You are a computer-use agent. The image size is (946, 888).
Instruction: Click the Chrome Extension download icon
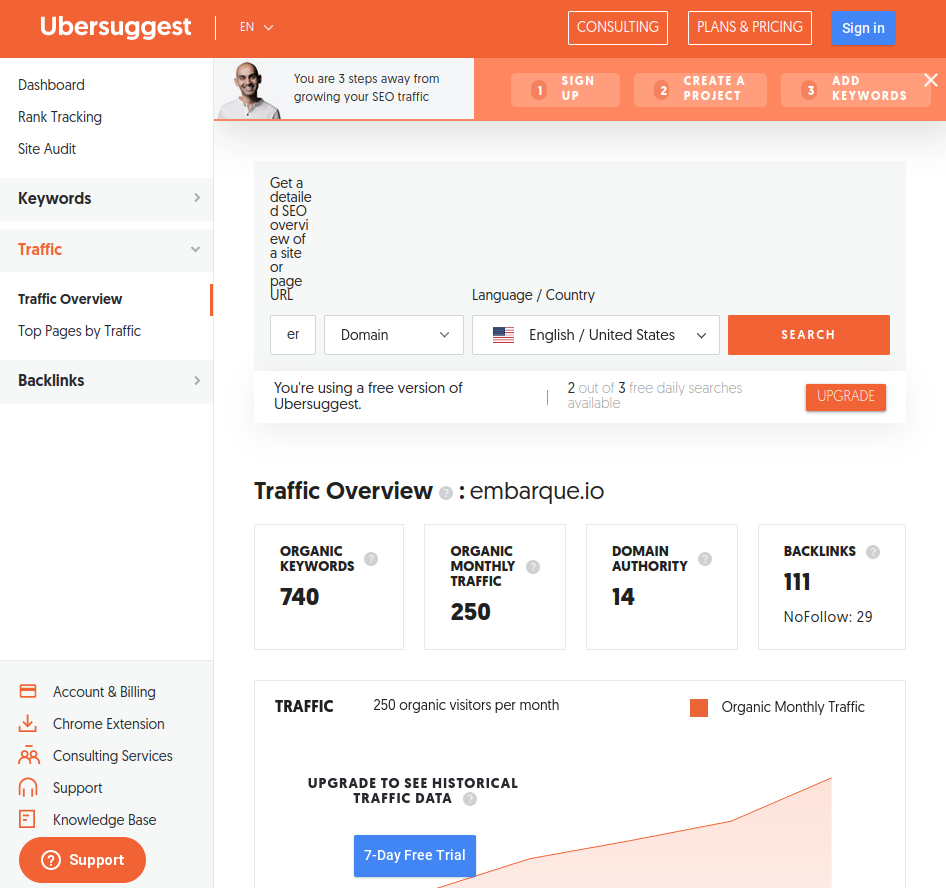pos(28,723)
